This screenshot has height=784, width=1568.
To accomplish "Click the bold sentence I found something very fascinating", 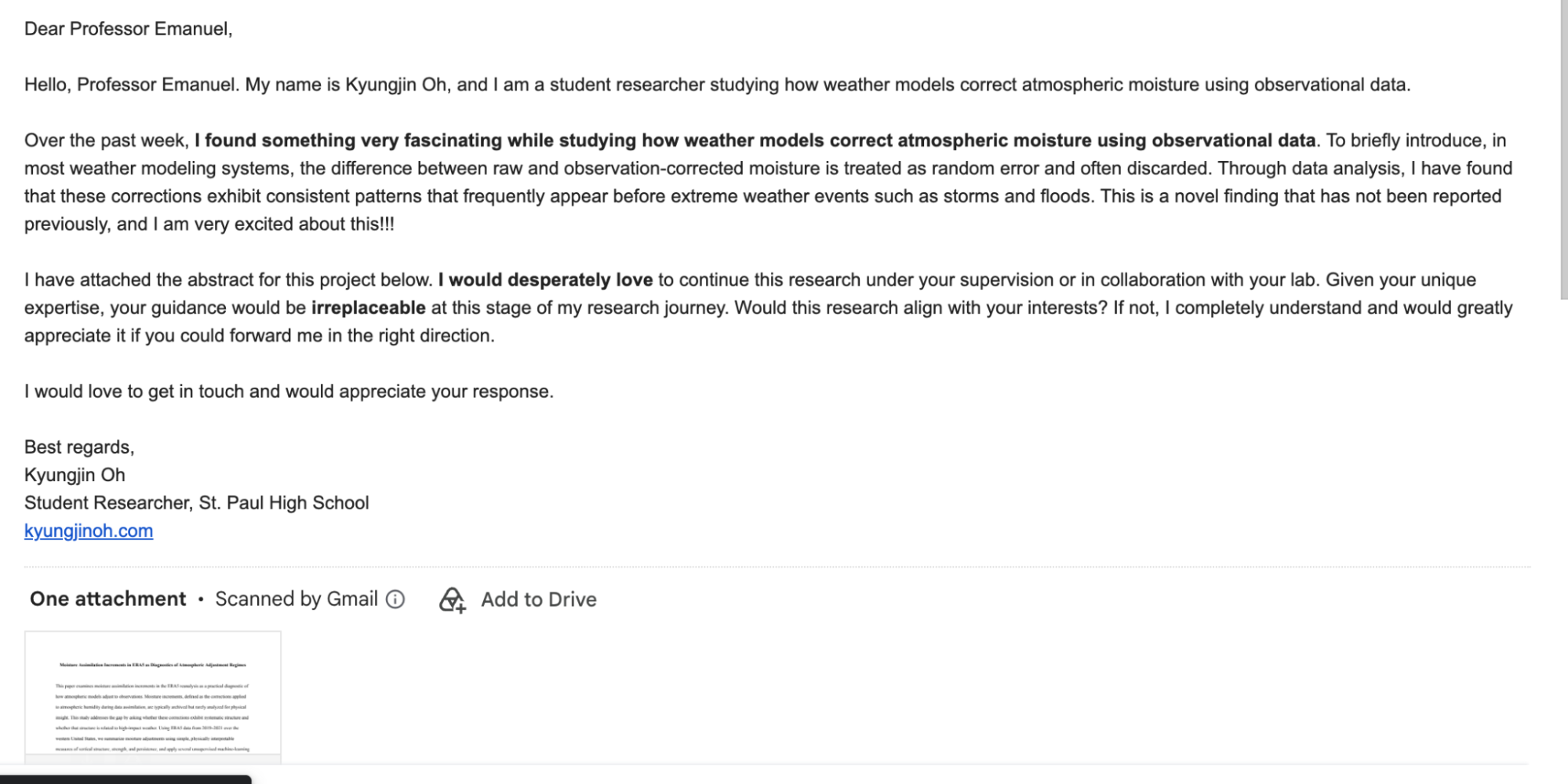I will pyautogui.click(x=755, y=140).
